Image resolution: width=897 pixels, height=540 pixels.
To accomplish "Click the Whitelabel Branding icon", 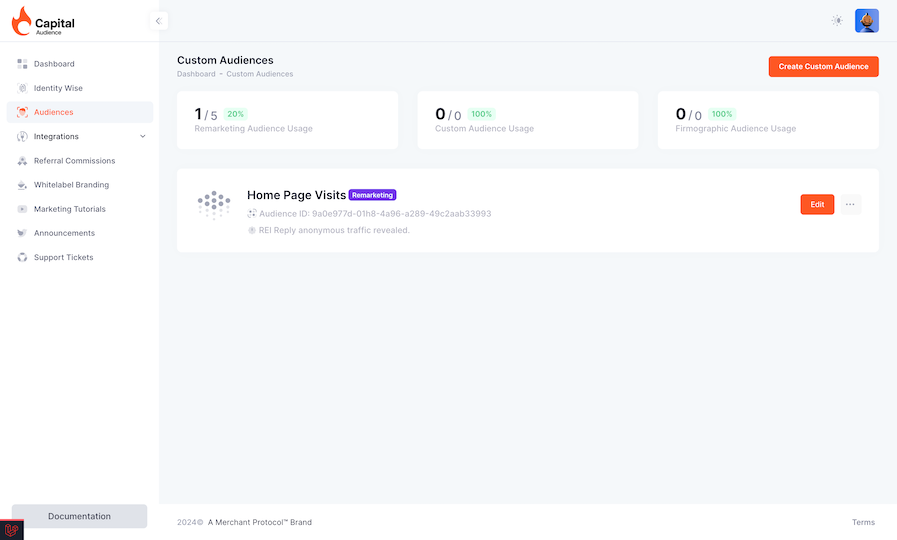I will click(22, 185).
